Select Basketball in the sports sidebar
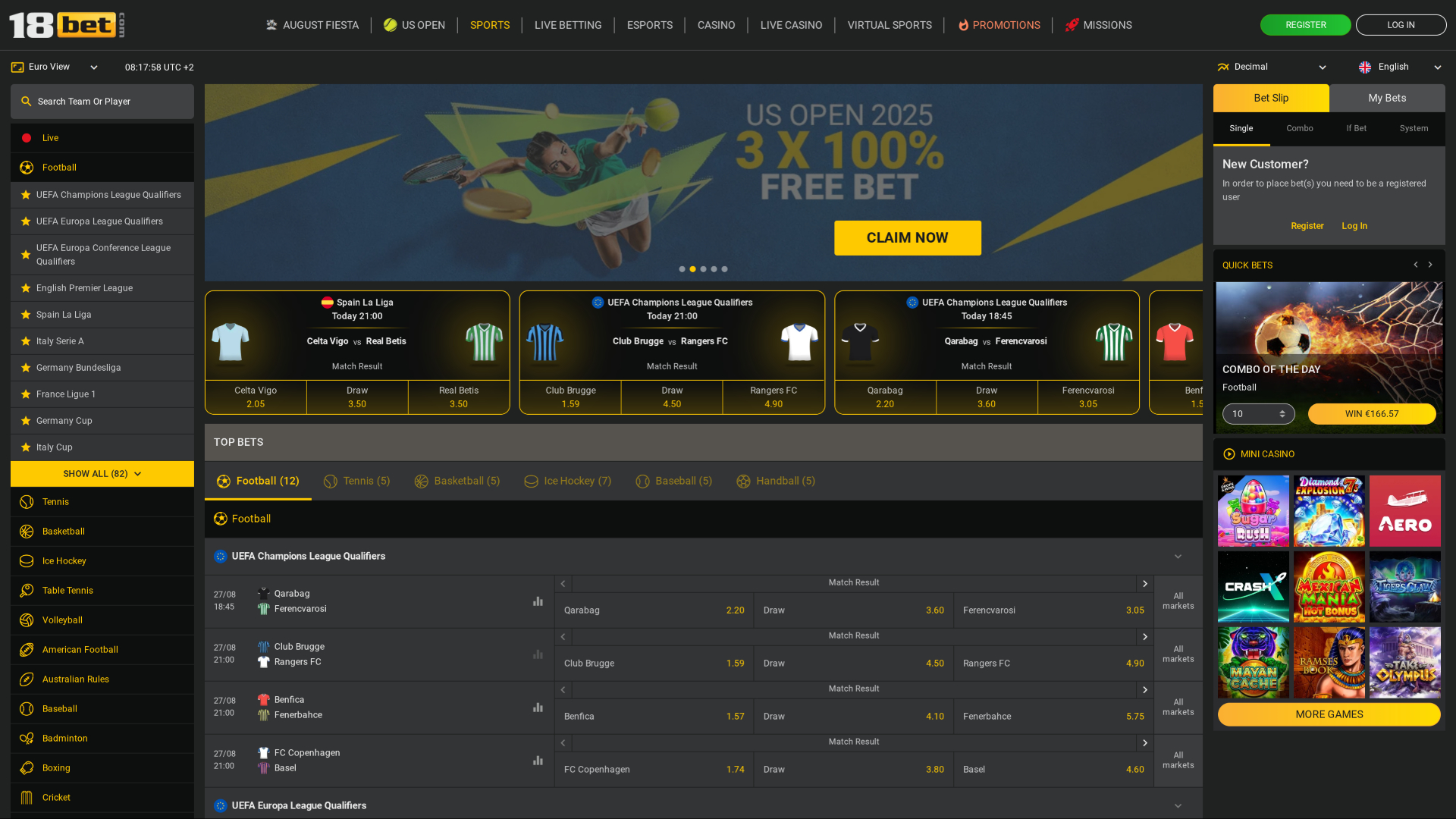 pos(63,531)
